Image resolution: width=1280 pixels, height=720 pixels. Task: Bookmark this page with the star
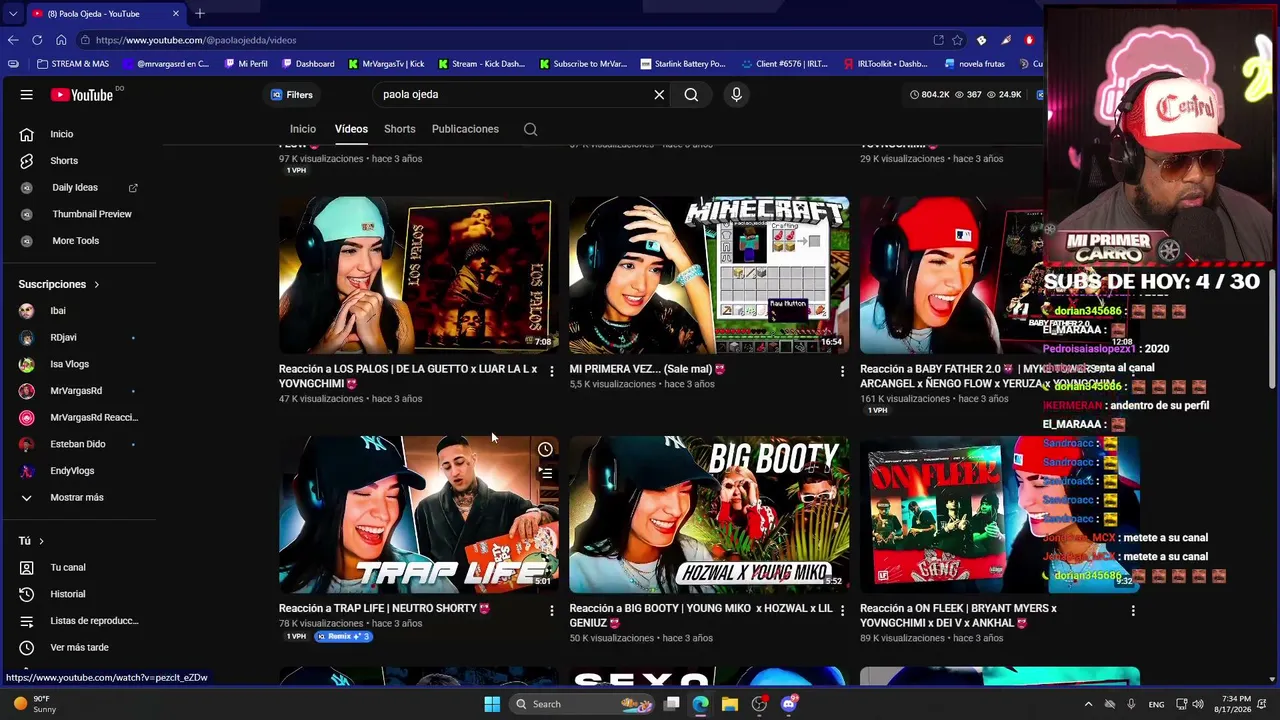coord(958,40)
